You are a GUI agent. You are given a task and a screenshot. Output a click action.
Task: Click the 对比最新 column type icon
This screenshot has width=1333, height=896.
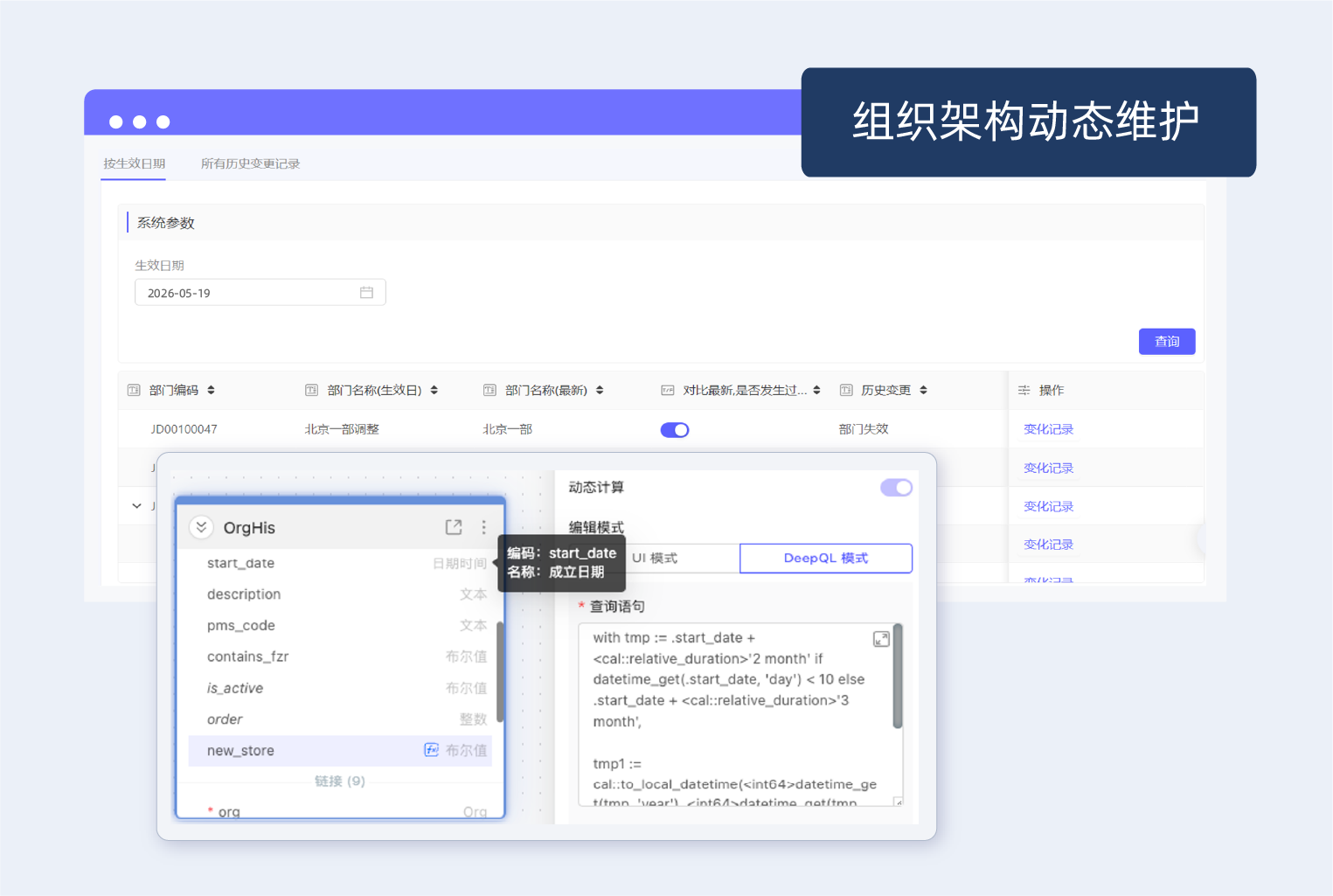tap(667, 391)
